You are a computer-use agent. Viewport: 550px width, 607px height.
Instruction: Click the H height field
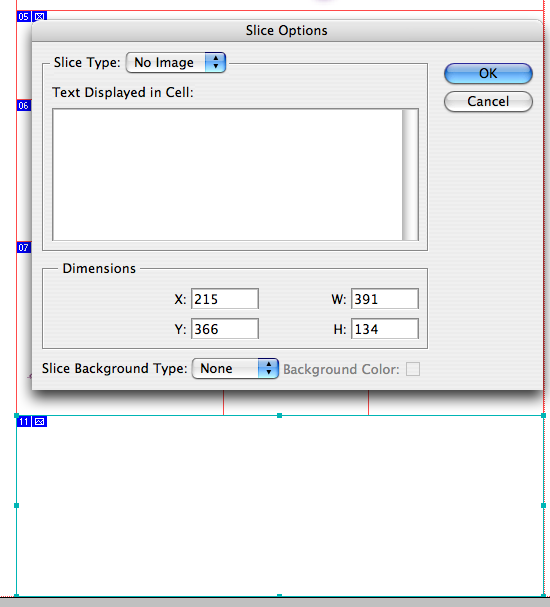[x=385, y=329]
